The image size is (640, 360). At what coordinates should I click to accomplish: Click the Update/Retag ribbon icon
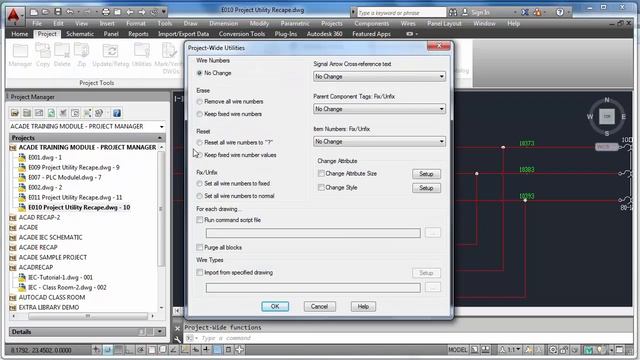pos(110,55)
